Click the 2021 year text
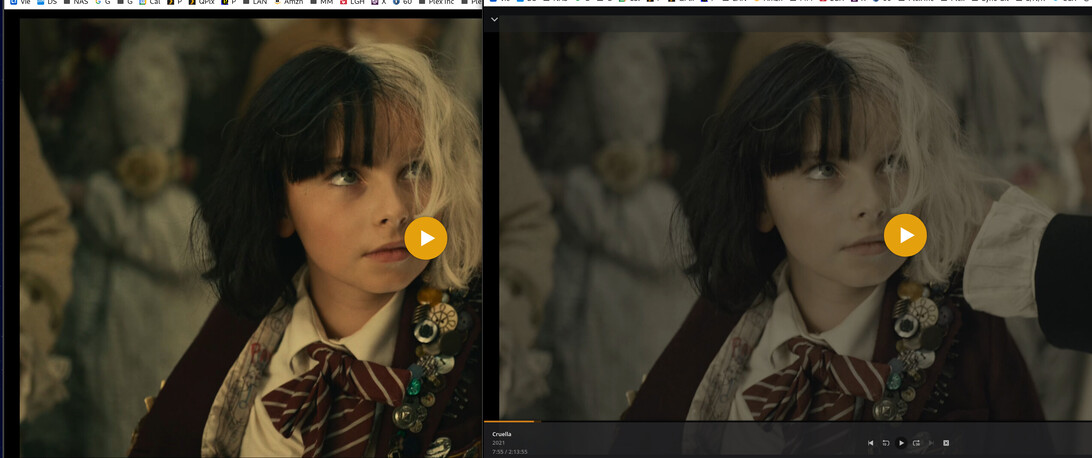Viewport: 1092px width, 458px height. pos(497,443)
